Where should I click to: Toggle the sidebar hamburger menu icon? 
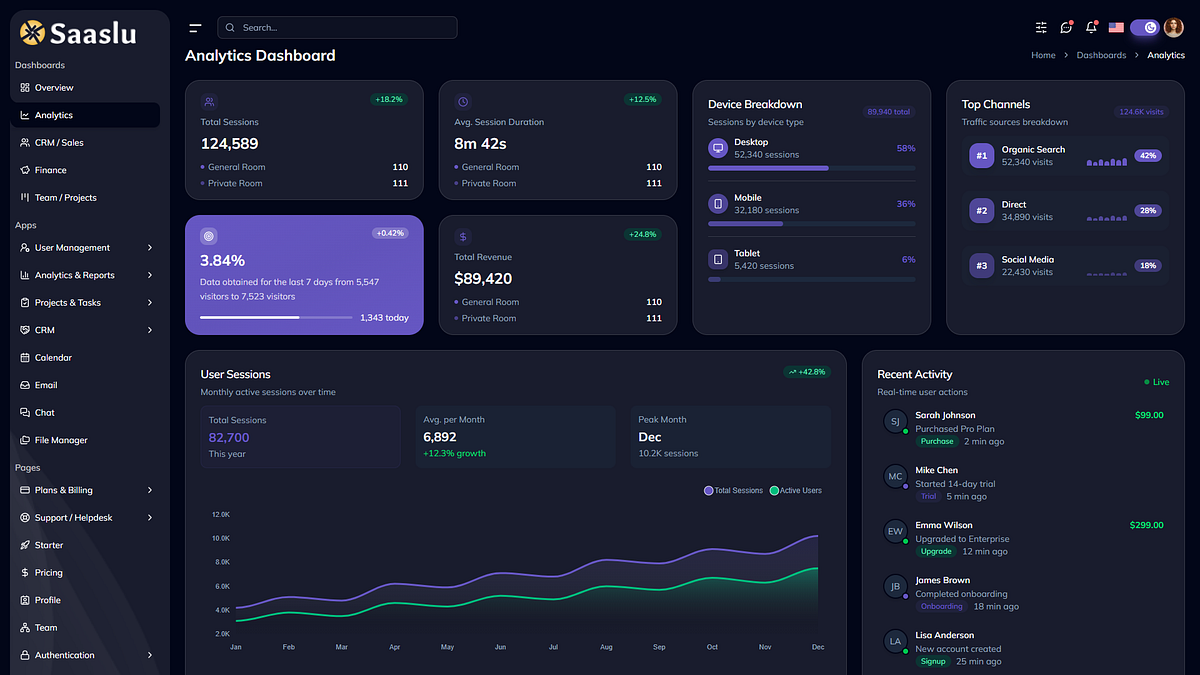click(195, 28)
